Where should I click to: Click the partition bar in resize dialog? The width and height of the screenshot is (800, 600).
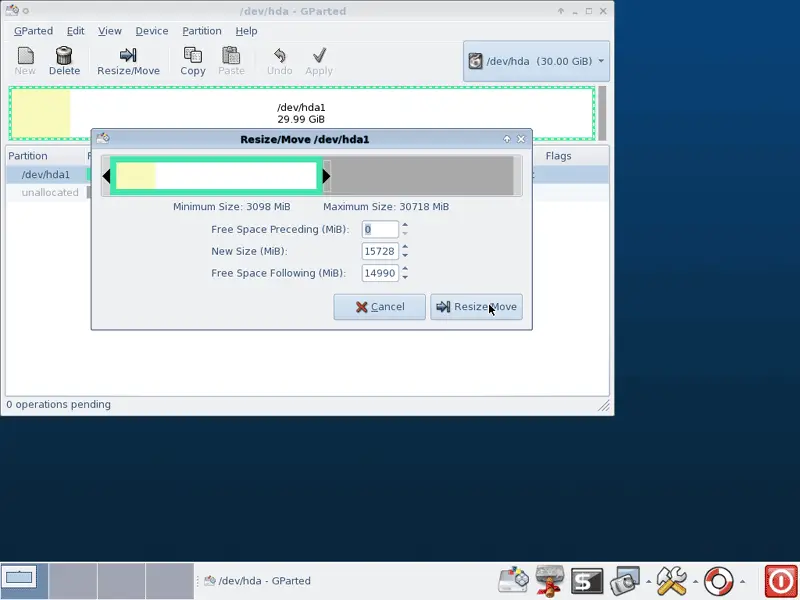(x=216, y=176)
